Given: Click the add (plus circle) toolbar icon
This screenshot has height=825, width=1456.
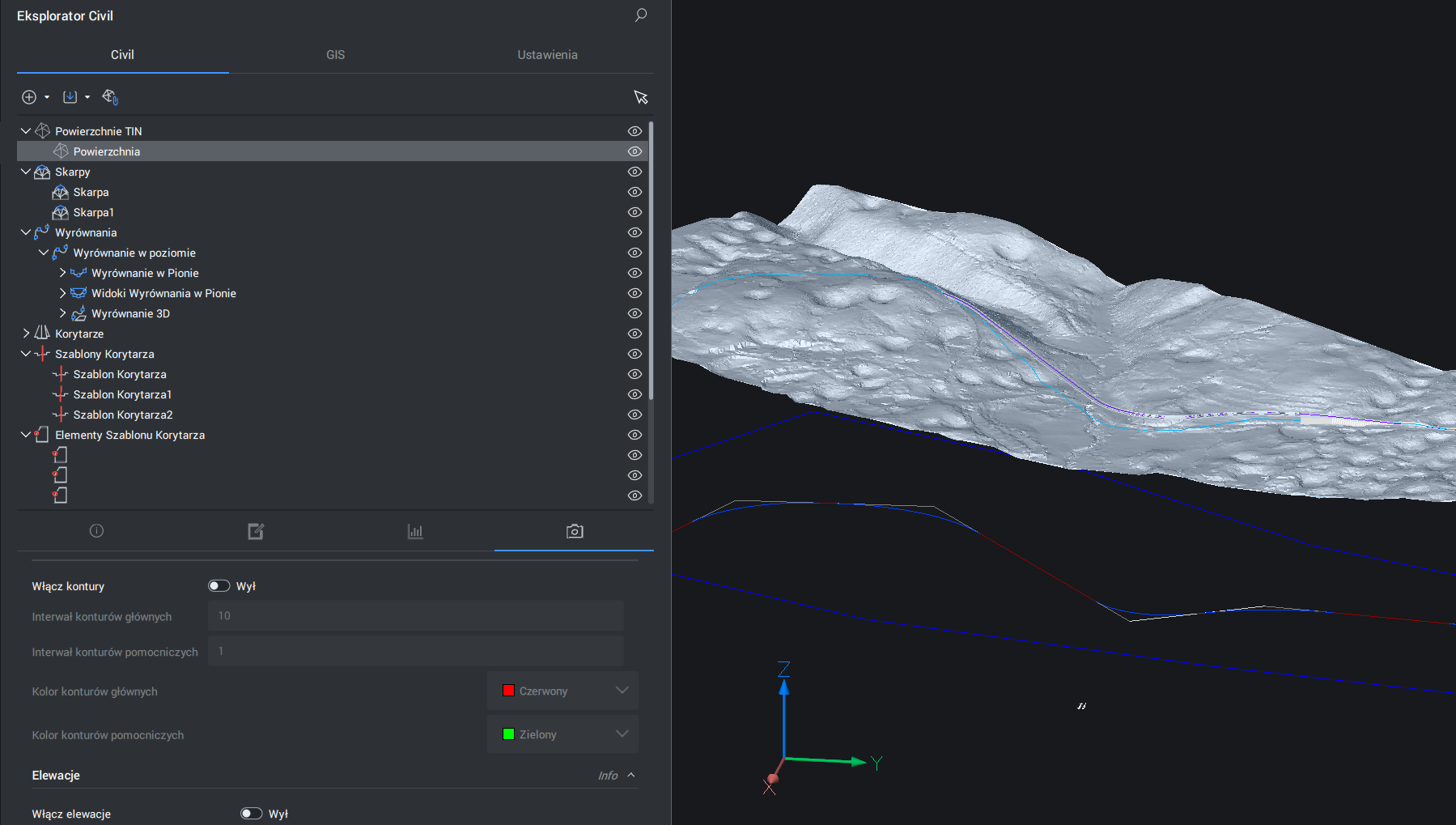Looking at the screenshot, I should (x=29, y=97).
